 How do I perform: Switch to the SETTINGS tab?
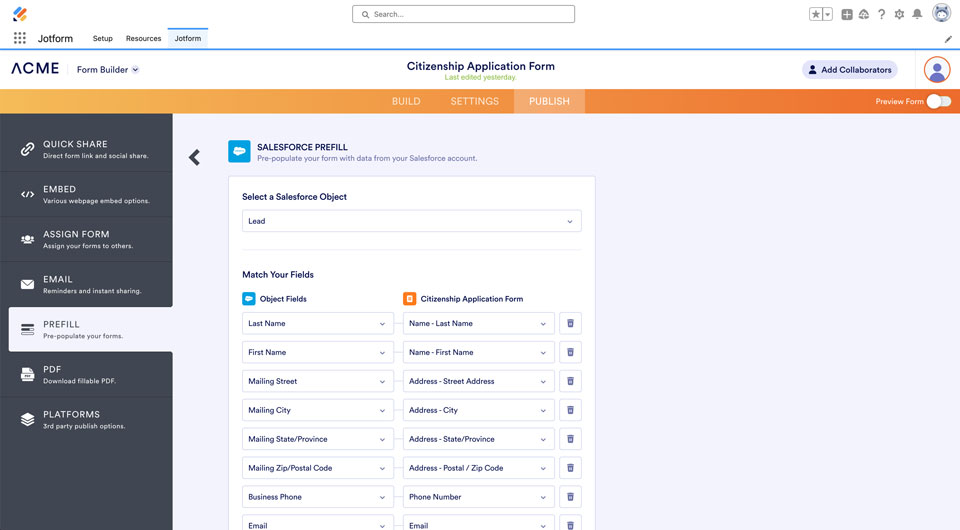(x=474, y=101)
